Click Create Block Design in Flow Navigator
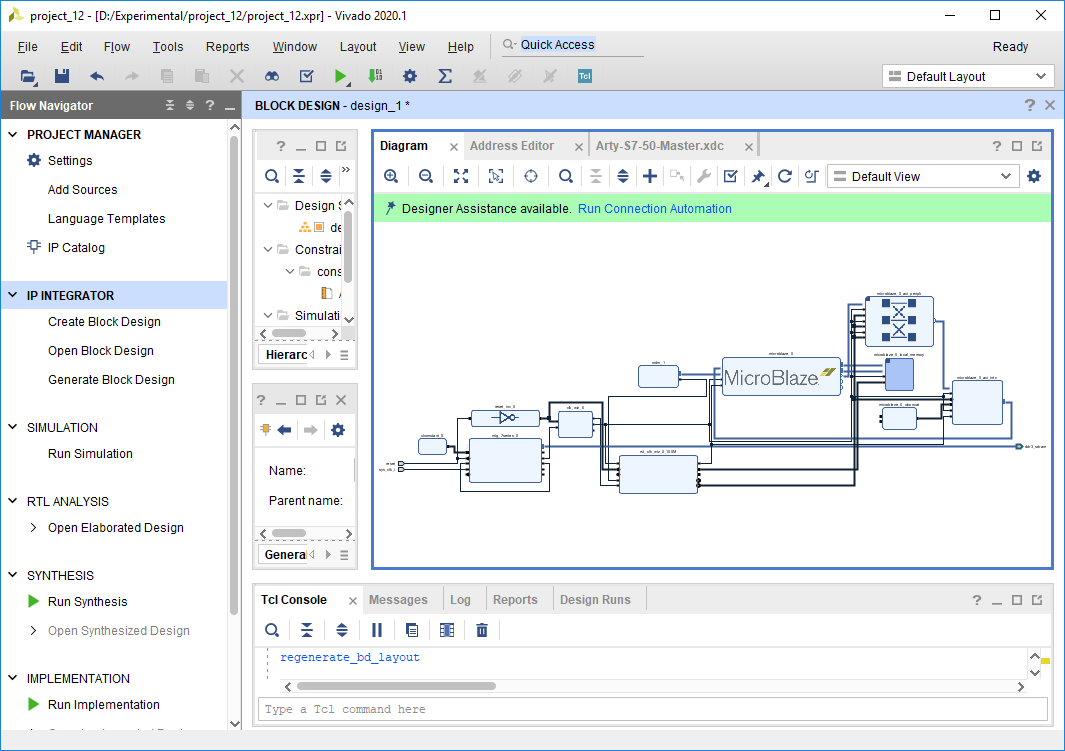1065x751 pixels. click(x=105, y=322)
